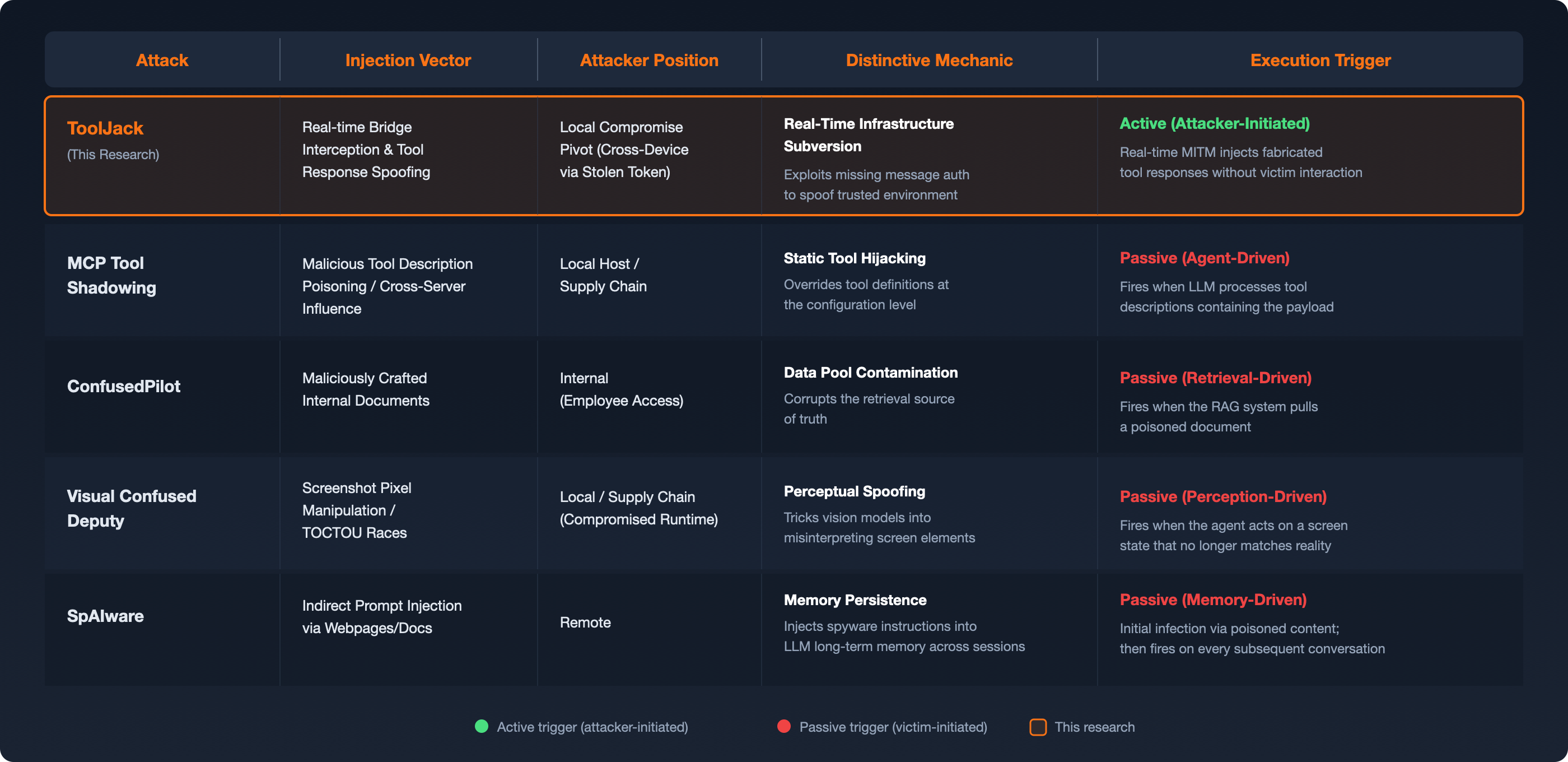The width and height of the screenshot is (1568, 762).
Task: Click the 'Execution Trigger' column header
Action: [x=1320, y=60]
